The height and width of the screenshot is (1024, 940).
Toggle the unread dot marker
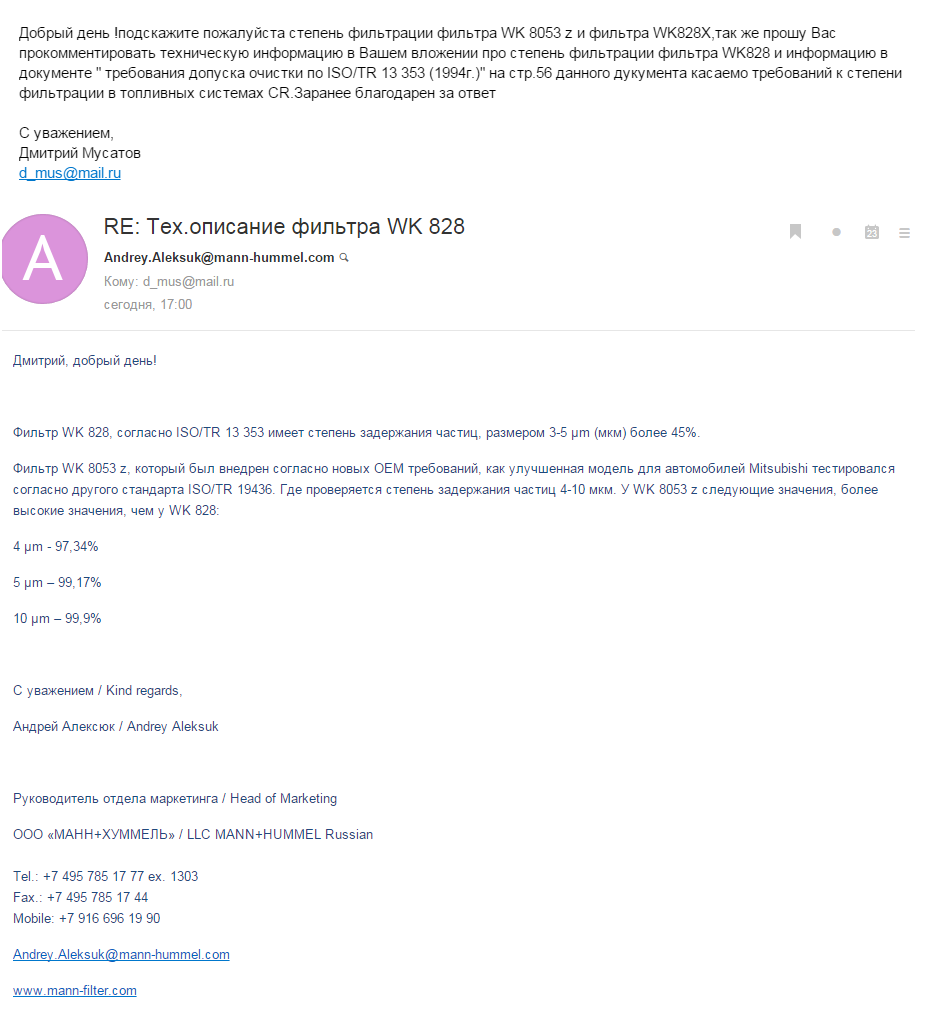pos(836,232)
